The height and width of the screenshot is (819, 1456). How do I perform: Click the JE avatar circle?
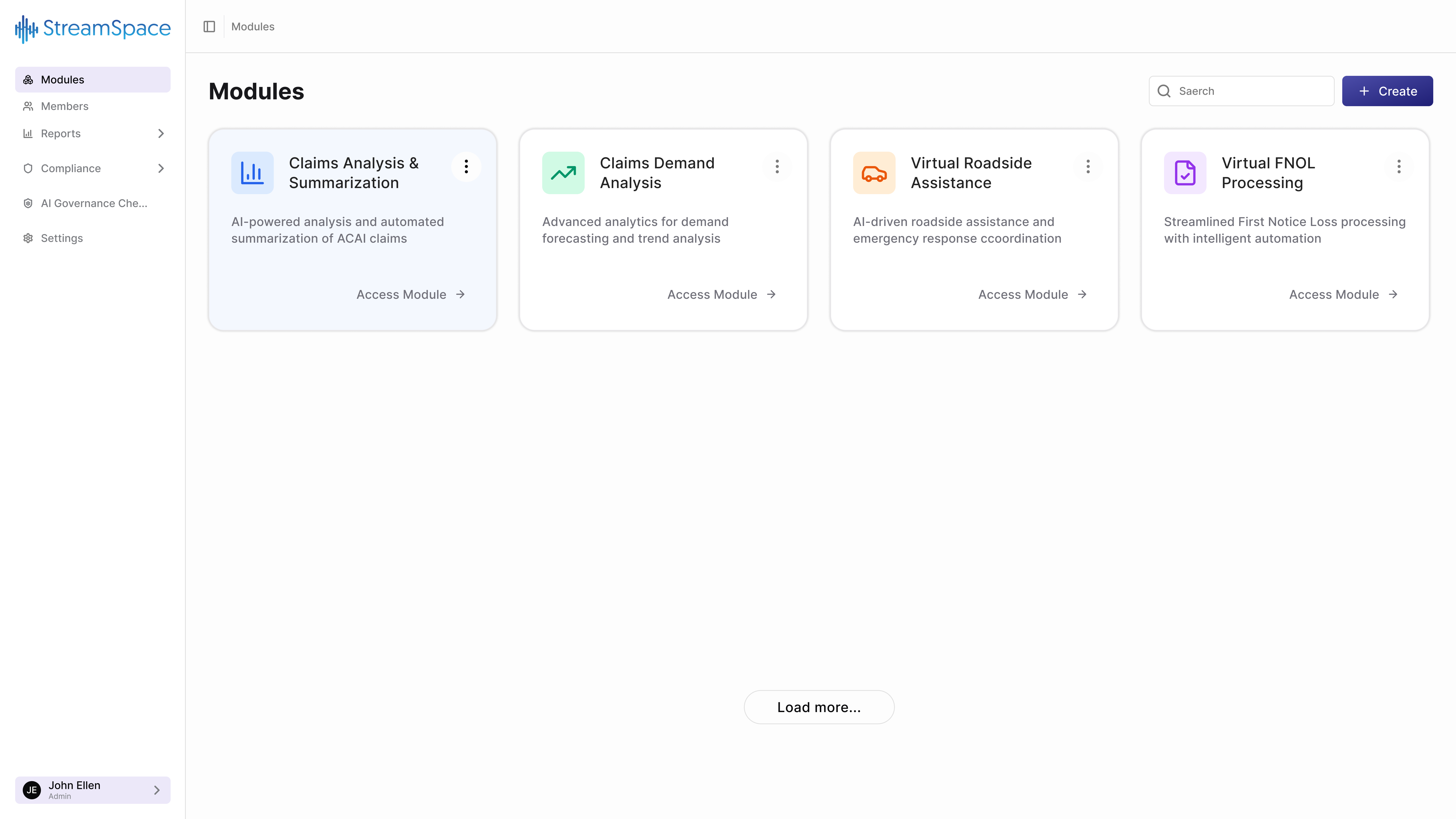tap(32, 790)
